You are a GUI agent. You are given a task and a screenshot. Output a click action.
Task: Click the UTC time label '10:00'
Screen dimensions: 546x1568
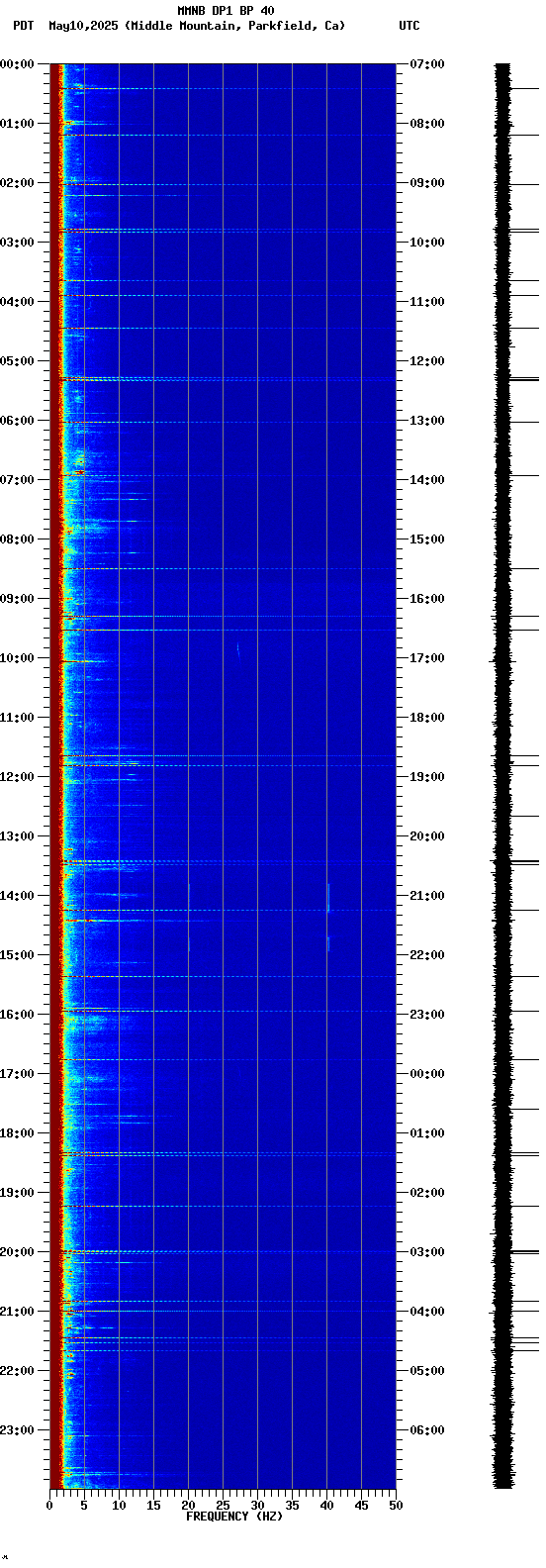[427, 243]
